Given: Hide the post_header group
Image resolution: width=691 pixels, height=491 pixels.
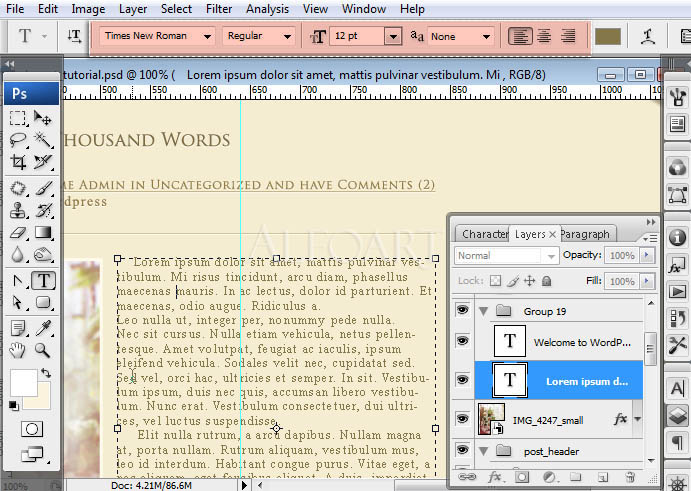Looking at the screenshot, I should [462, 450].
